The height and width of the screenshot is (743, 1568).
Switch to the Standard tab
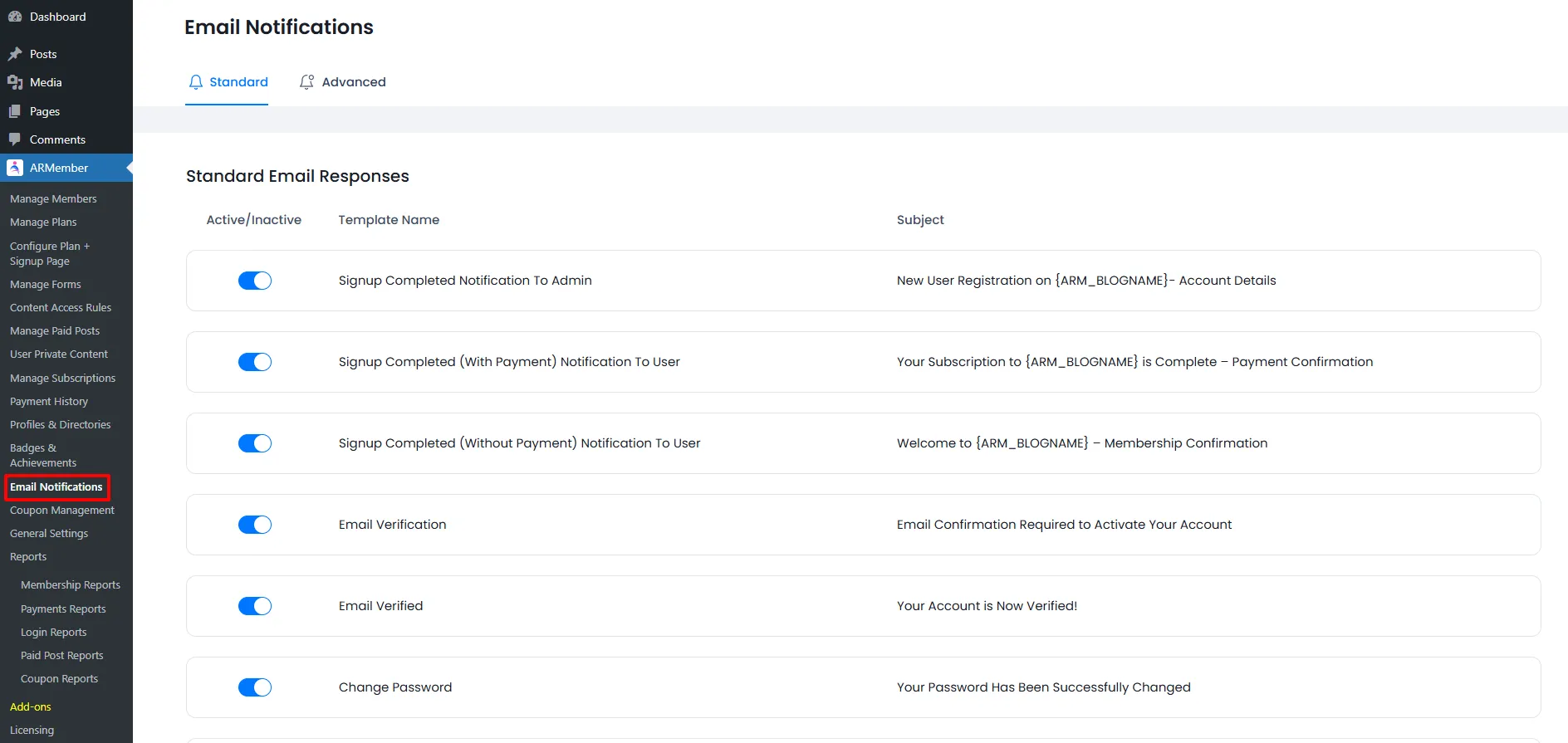(227, 82)
